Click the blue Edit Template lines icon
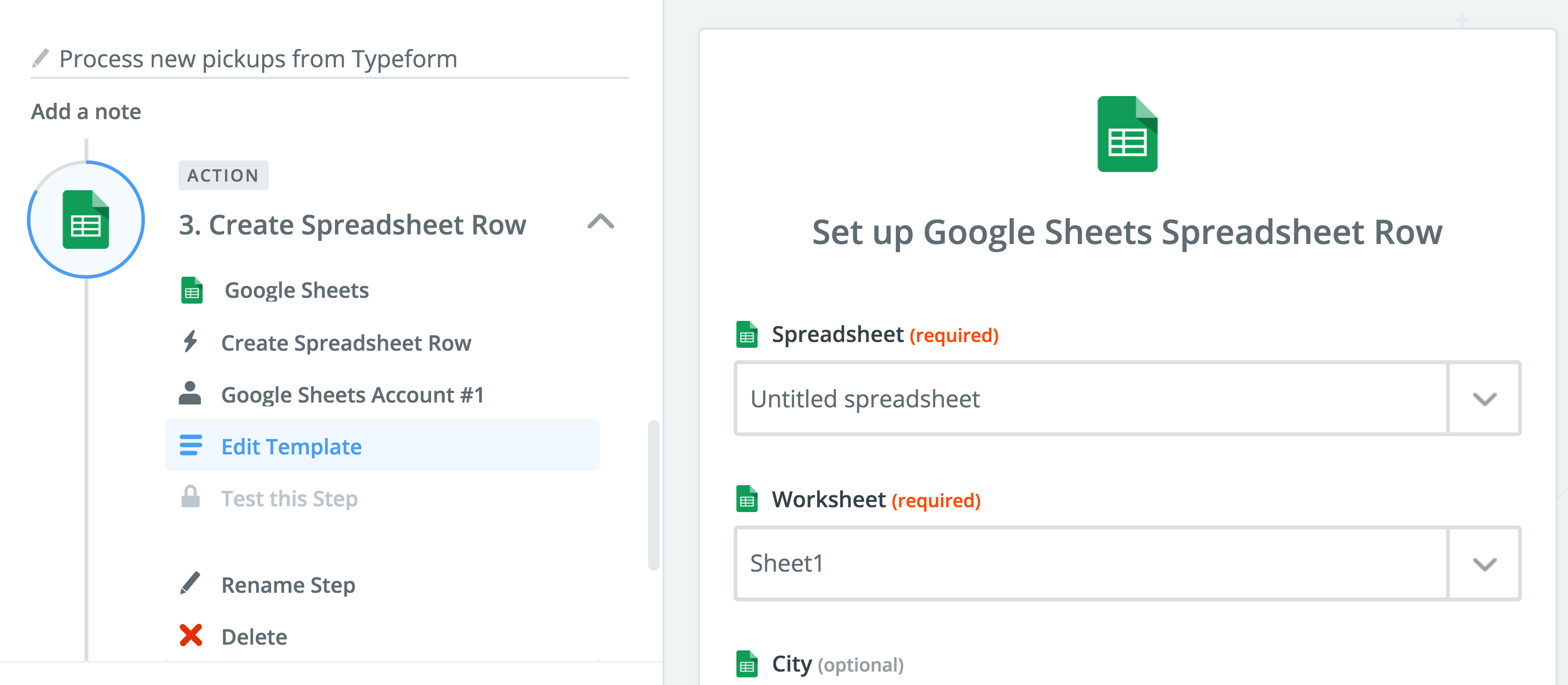Screen dimensions: 1568x685 click(191, 446)
